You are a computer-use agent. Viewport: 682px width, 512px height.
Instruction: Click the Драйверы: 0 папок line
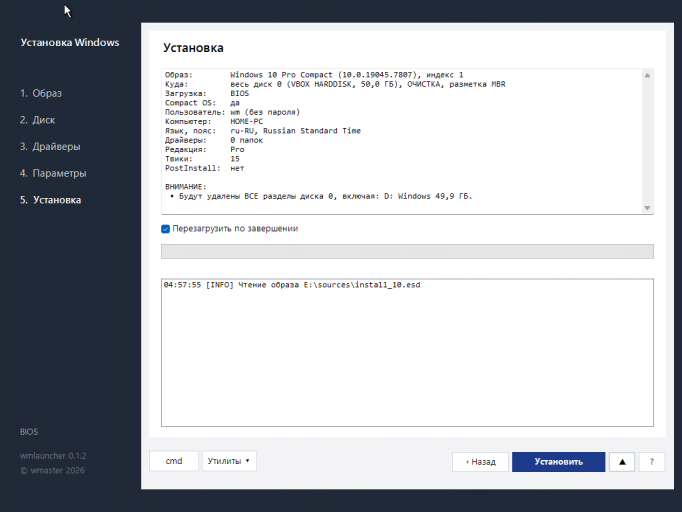[x=214, y=140]
